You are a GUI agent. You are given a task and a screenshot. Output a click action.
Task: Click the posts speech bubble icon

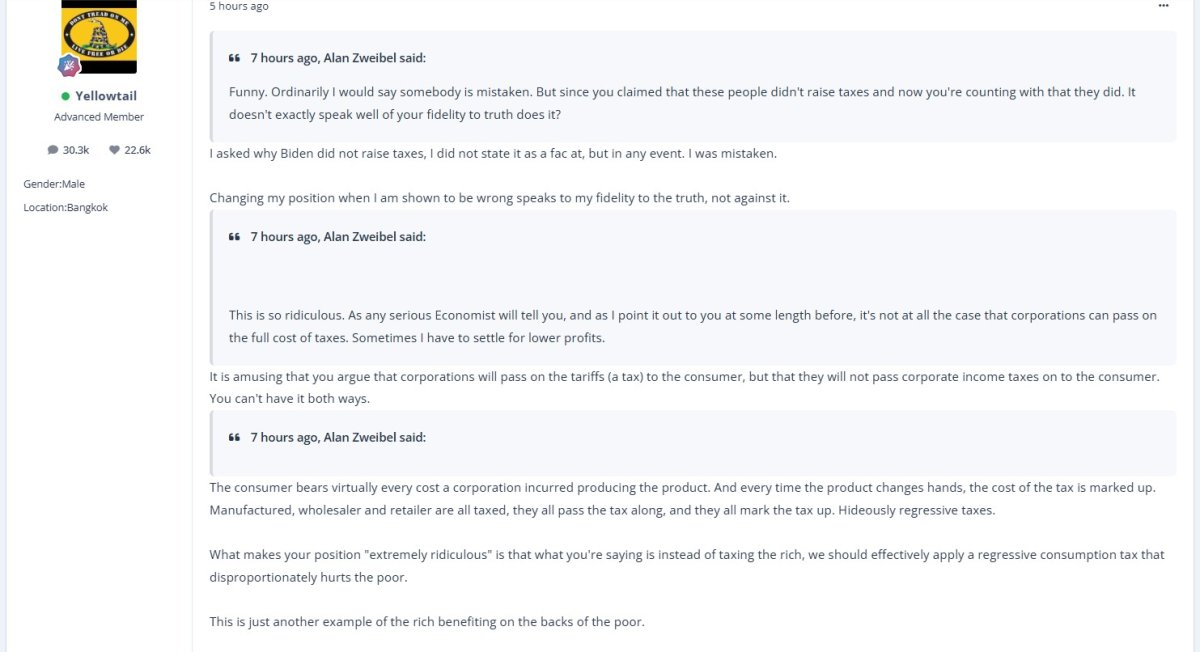[x=53, y=150]
